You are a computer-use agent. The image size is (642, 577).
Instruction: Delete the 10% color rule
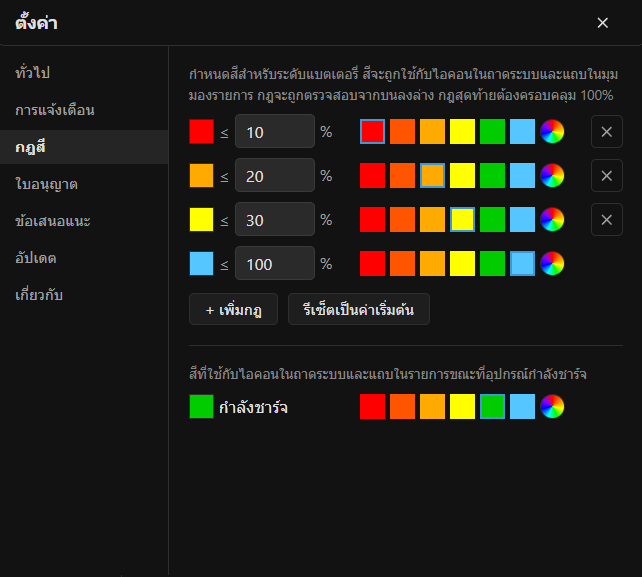click(x=607, y=131)
